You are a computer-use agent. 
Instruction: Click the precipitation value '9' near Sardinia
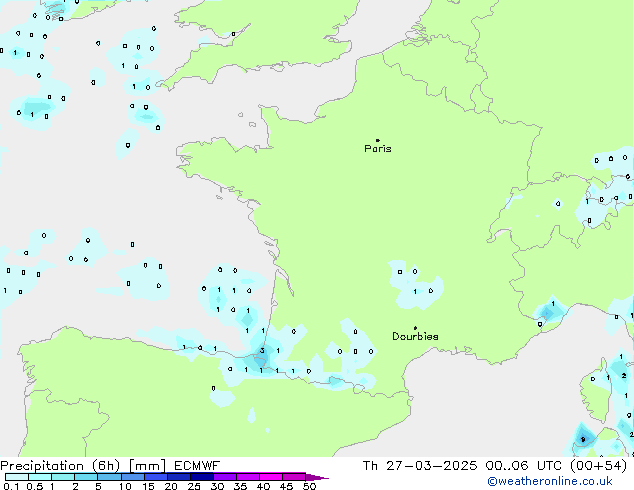click(583, 439)
